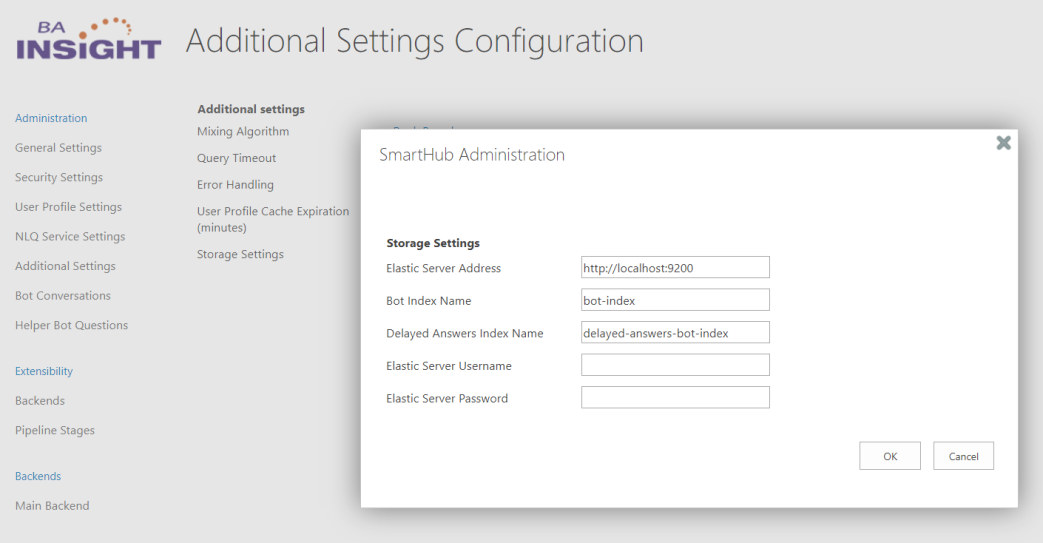Close the SmartHub Administration dialog
Screen dimensions: 1043x543
tap(1003, 143)
